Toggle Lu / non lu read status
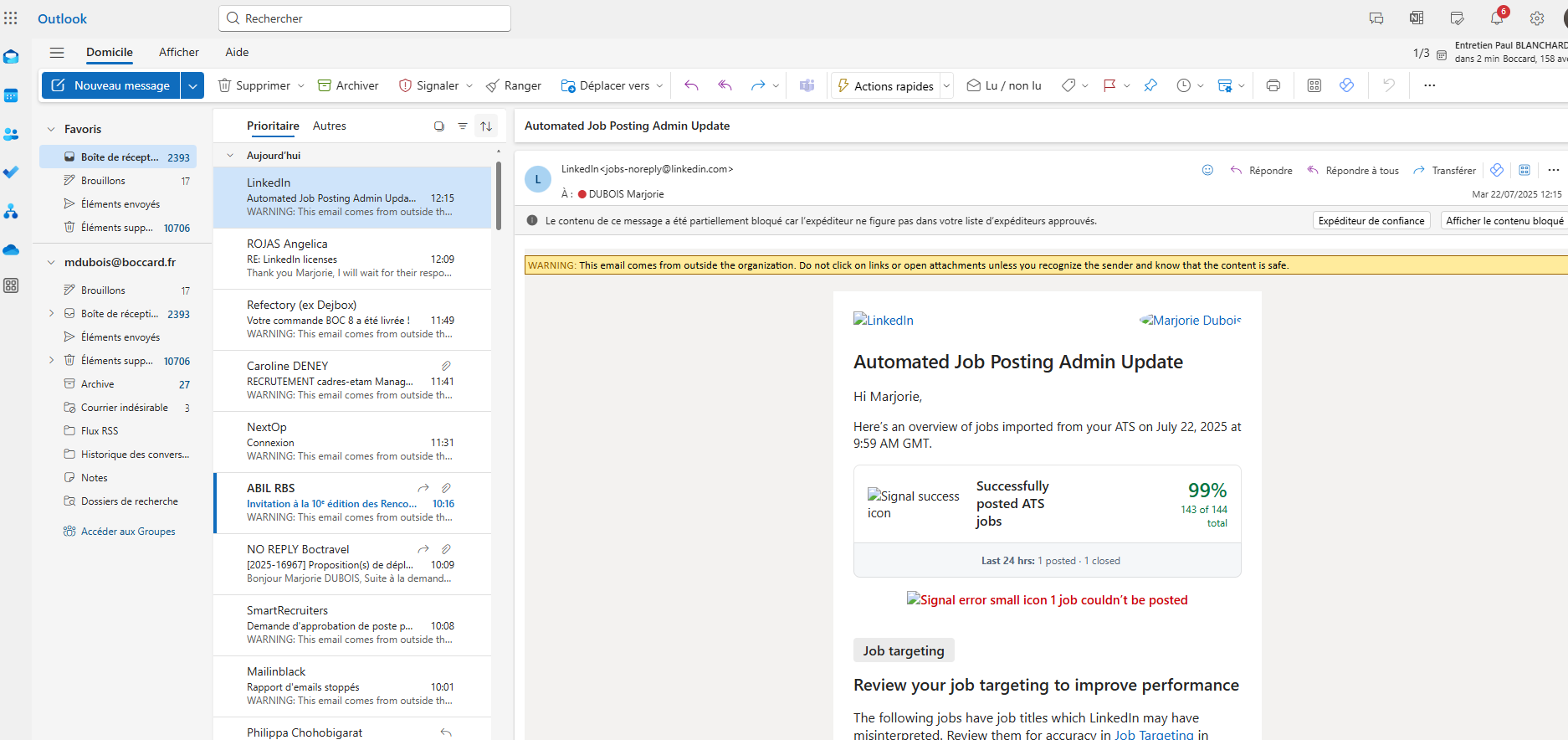1568x740 pixels. pyautogui.click(x=1004, y=85)
